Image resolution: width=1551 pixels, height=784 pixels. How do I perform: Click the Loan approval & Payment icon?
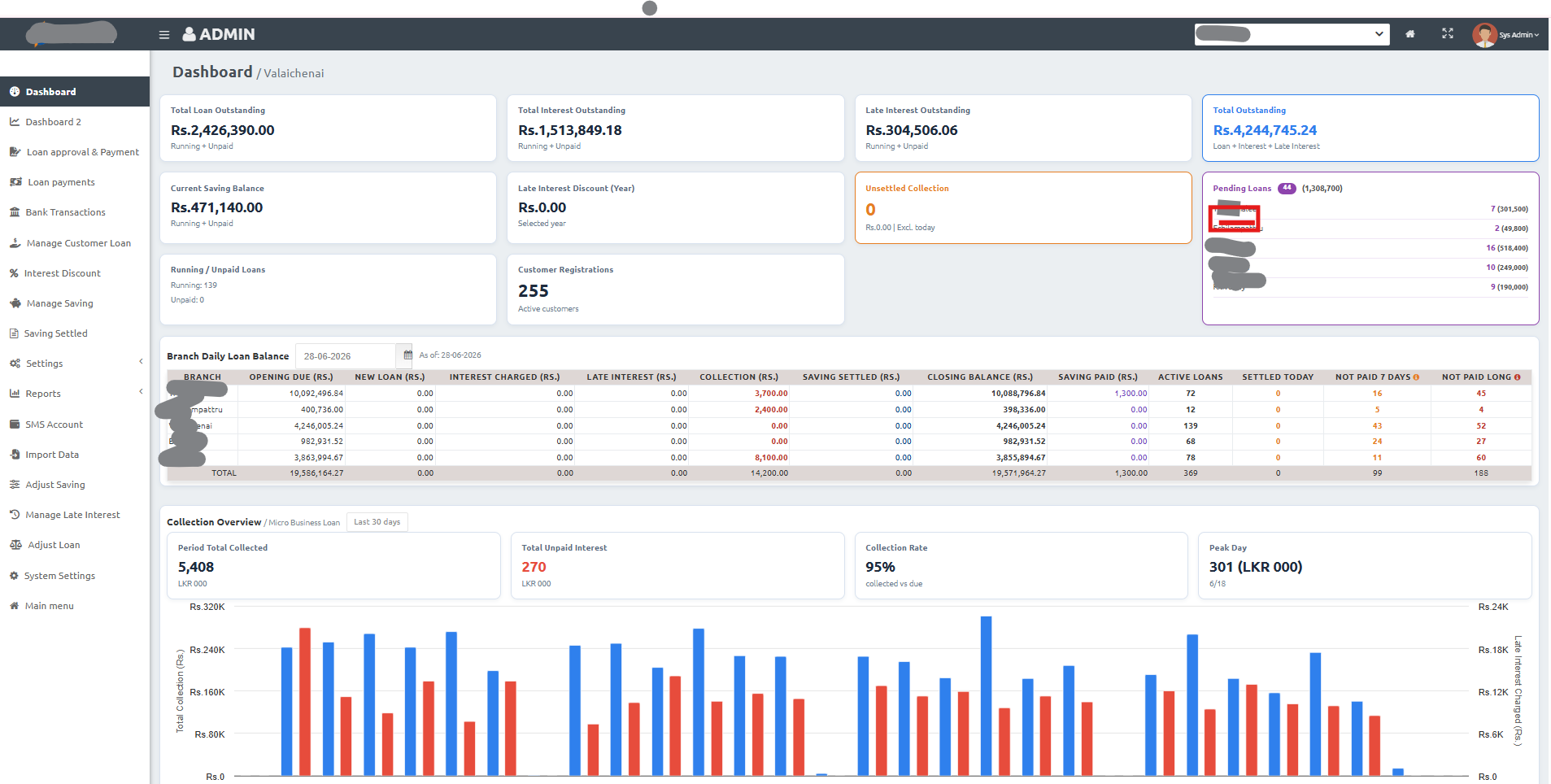click(x=15, y=152)
